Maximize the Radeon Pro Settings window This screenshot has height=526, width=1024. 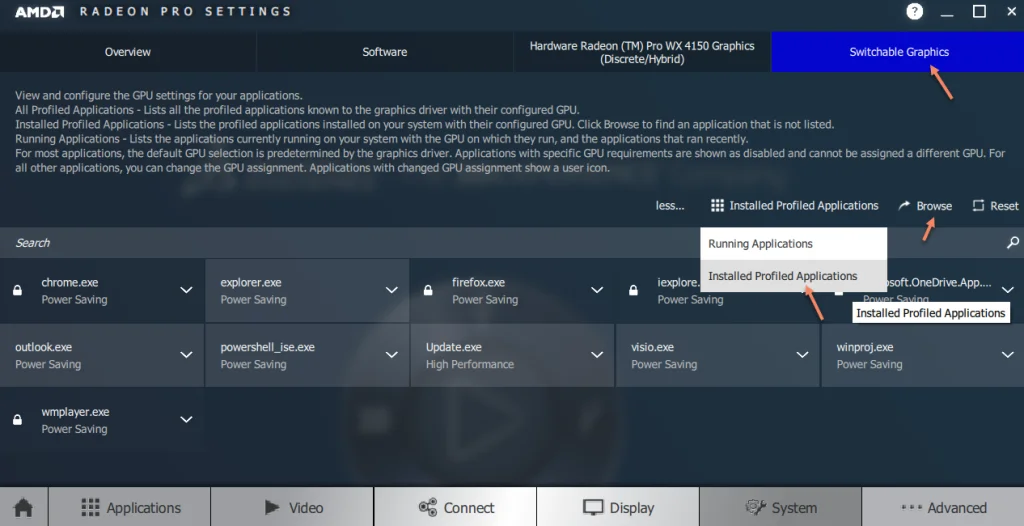979,11
